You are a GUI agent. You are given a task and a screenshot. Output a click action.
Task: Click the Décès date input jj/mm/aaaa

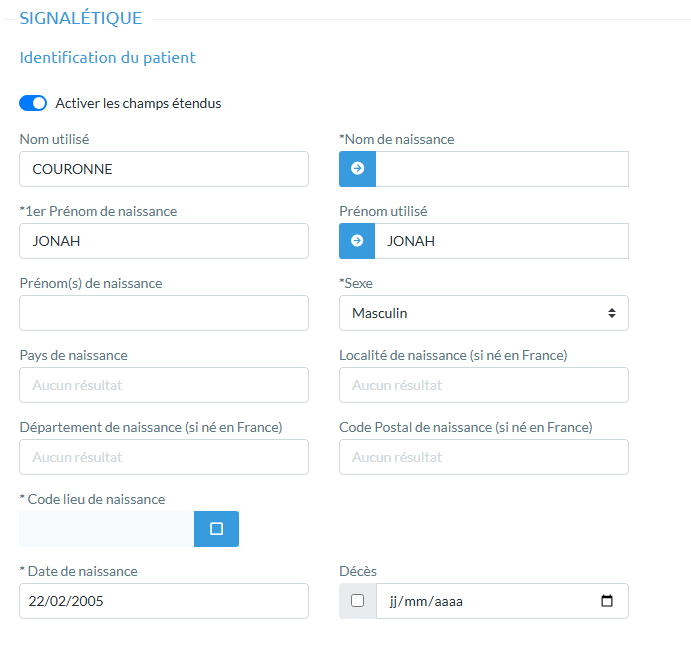click(x=480, y=601)
